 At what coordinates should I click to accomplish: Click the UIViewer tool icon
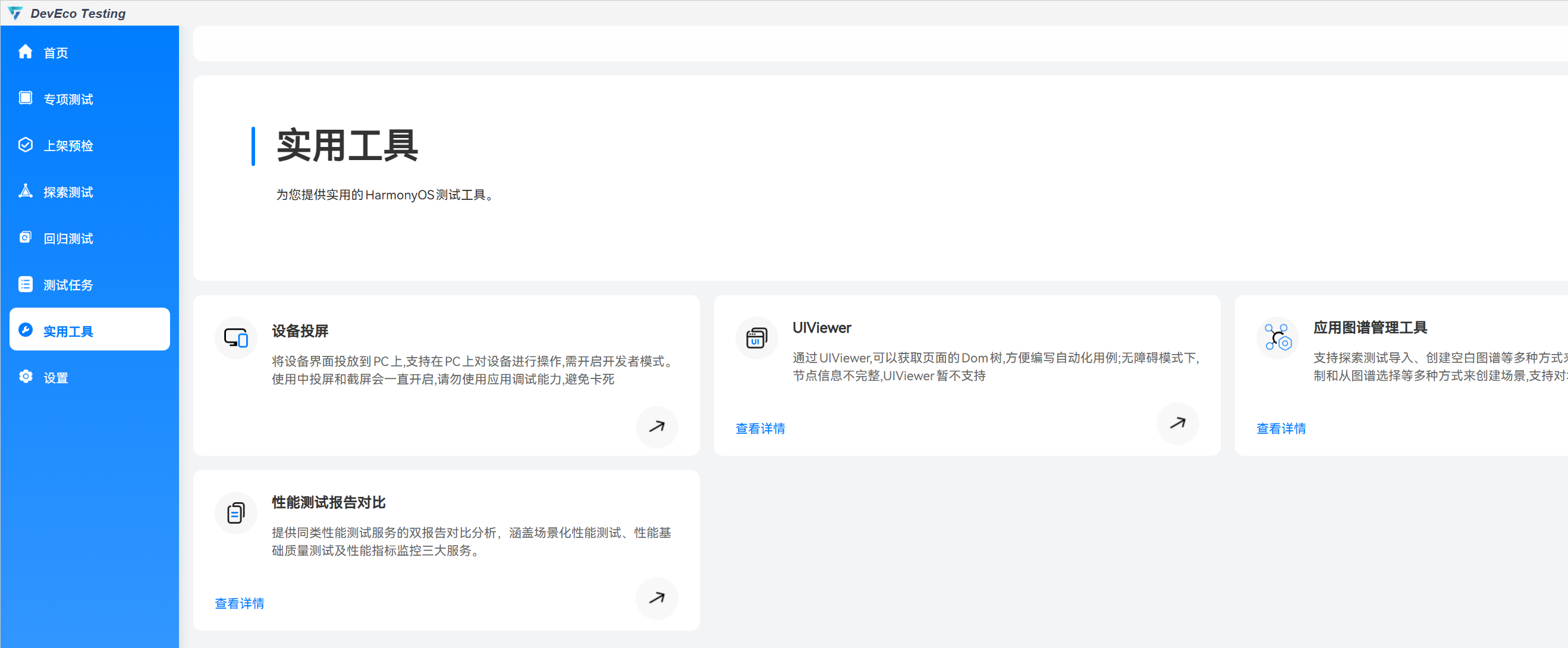click(756, 338)
